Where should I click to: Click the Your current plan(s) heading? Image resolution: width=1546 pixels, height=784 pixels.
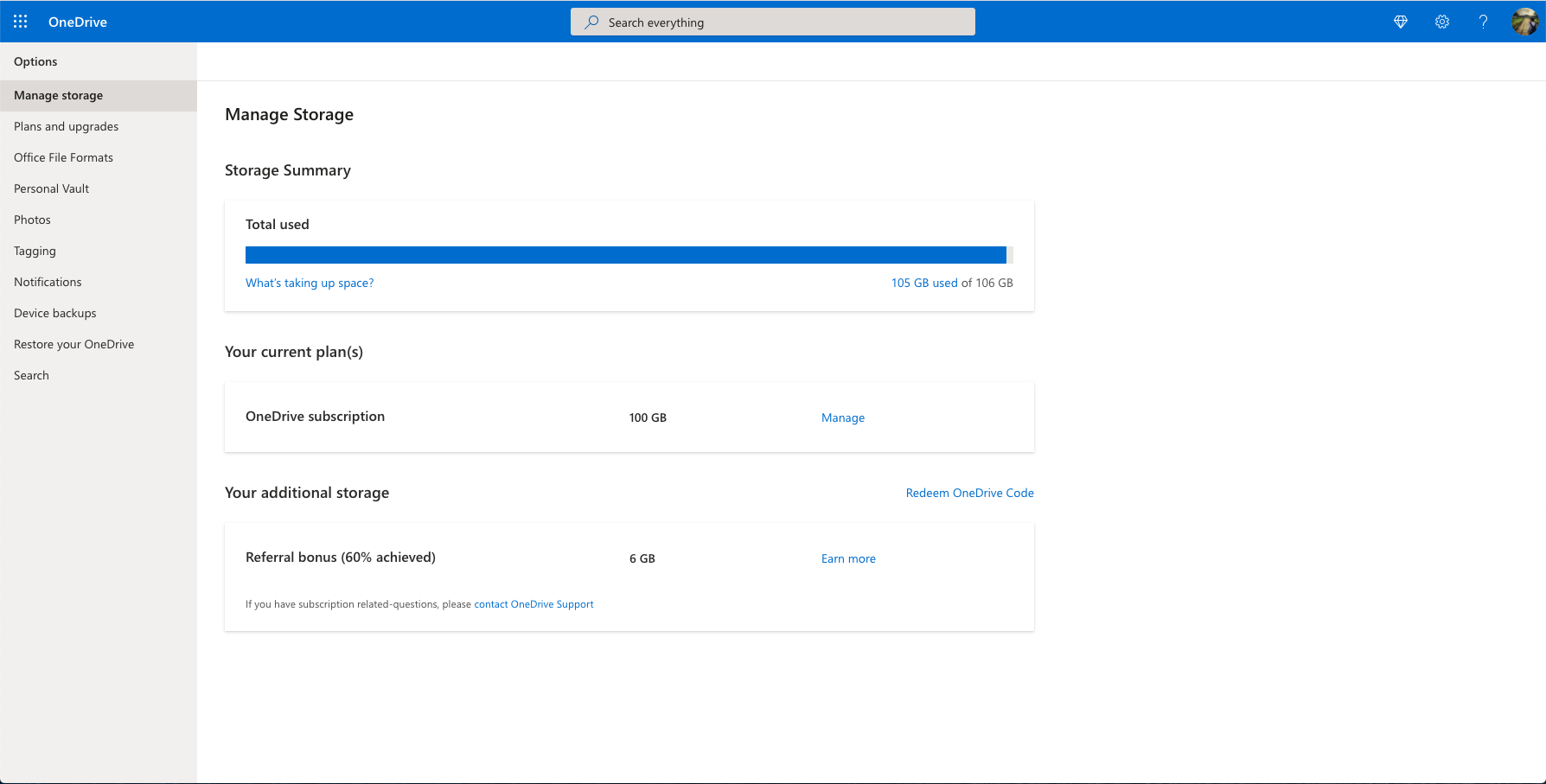coord(294,352)
